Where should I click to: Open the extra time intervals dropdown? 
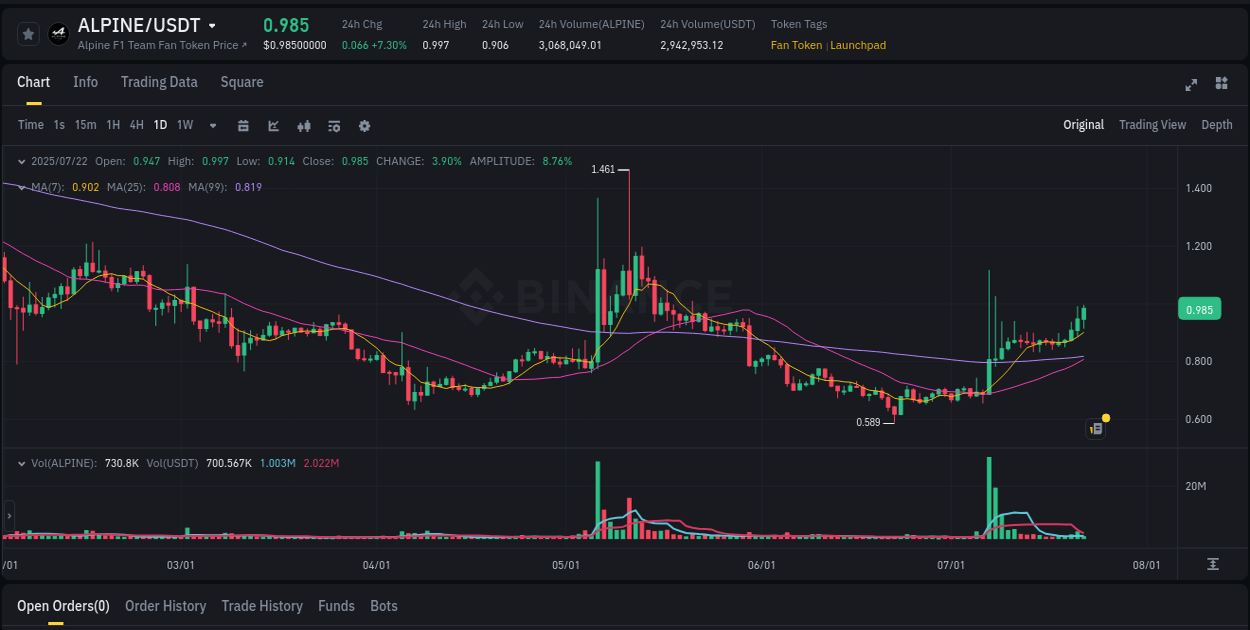212,126
